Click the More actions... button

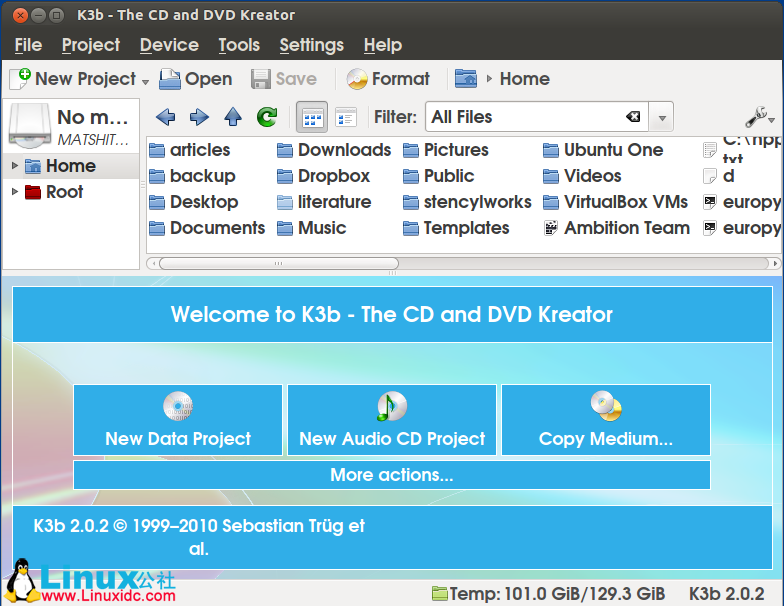tap(392, 475)
